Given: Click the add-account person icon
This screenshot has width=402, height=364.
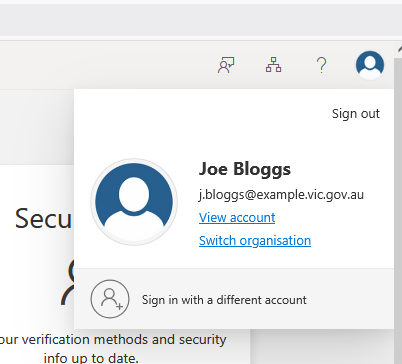Looking at the screenshot, I should click(x=110, y=299).
